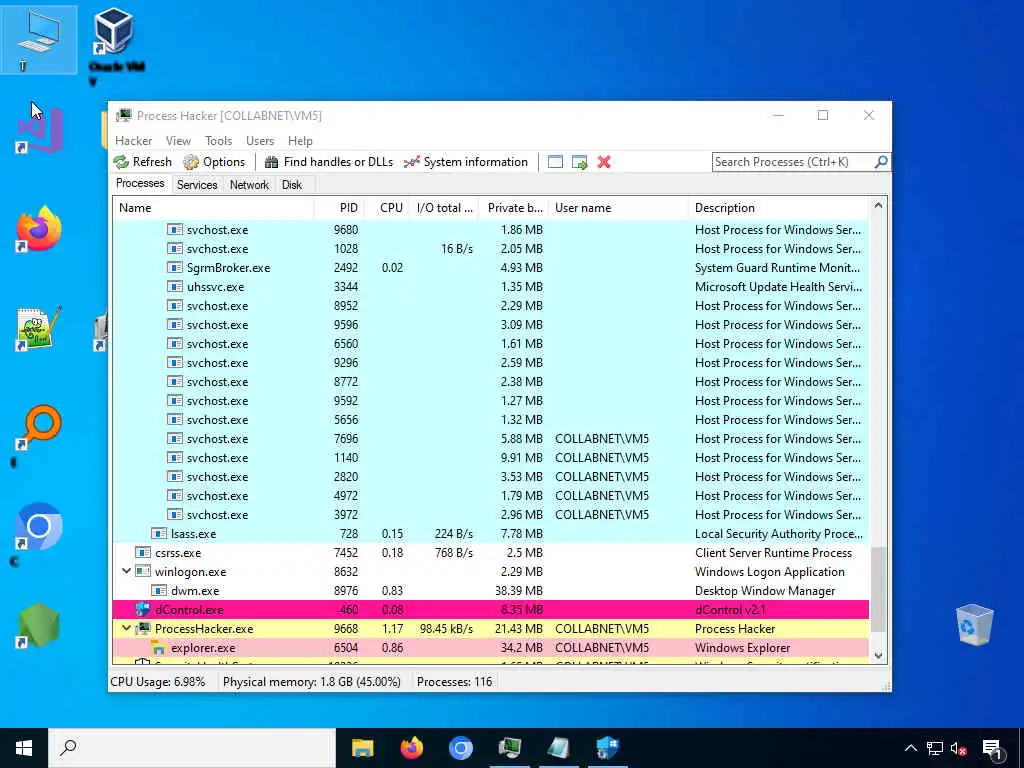The height and width of the screenshot is (768, 1024).
Task: Switch to the Processes tab
Action: (140, 184)
